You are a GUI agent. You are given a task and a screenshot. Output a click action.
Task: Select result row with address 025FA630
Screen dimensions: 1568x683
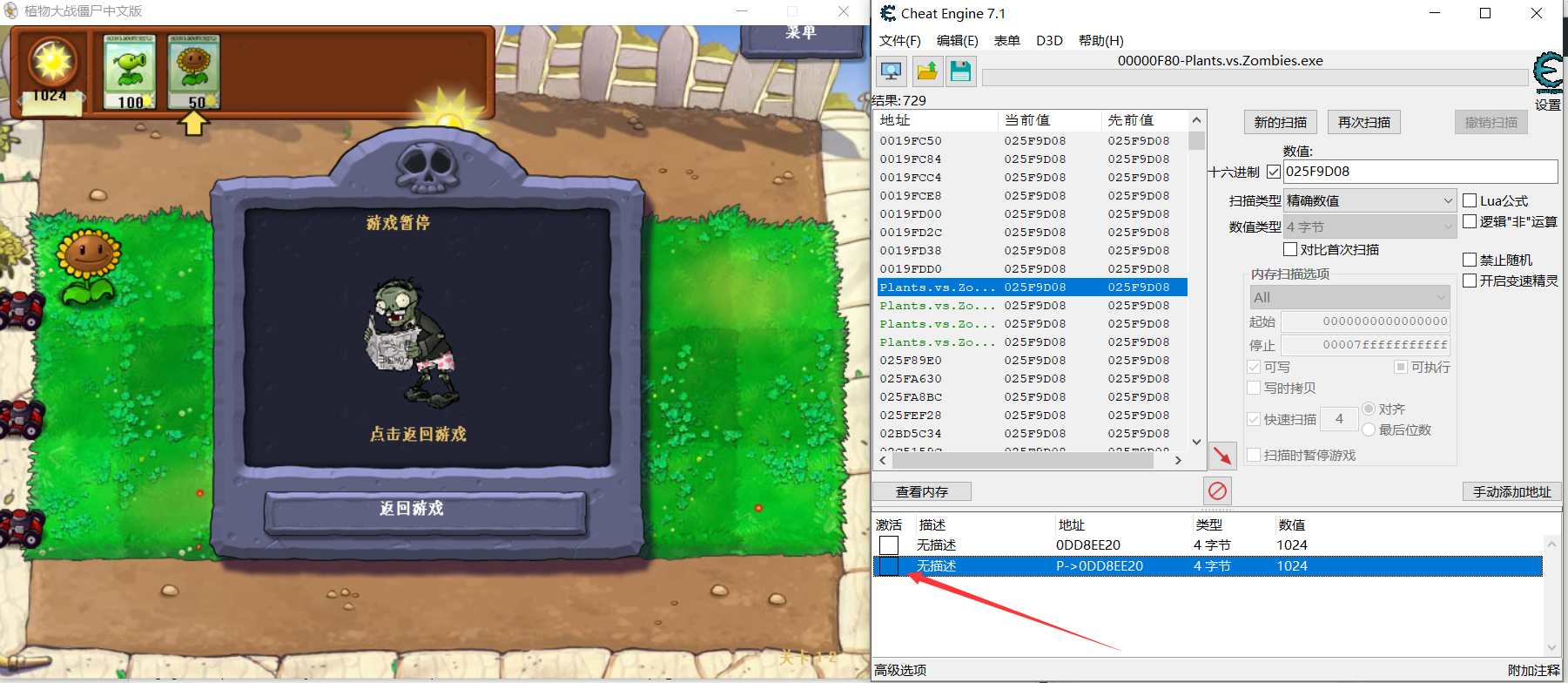click(x=1031, y=378)
